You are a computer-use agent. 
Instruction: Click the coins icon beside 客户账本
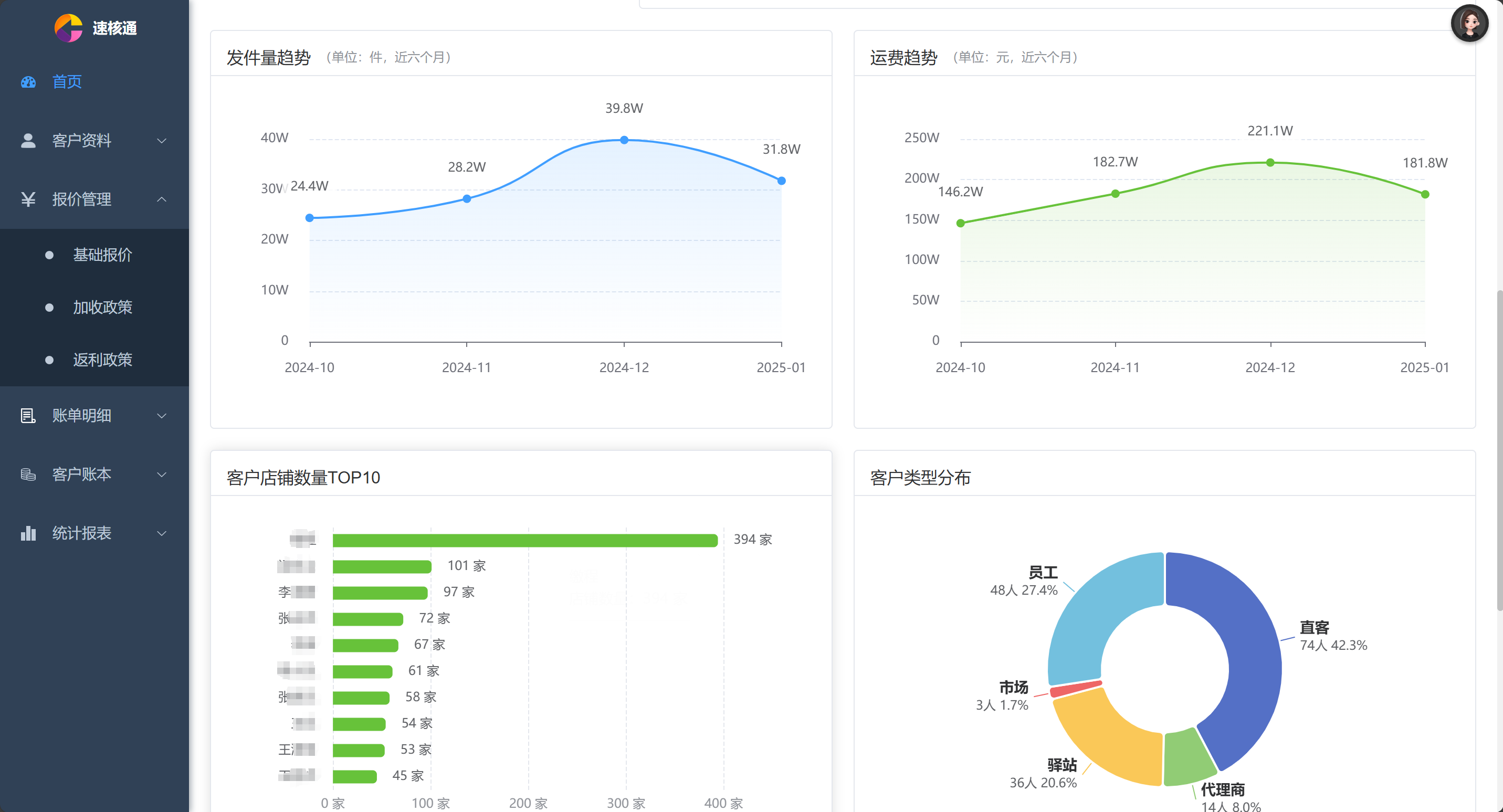(28, 474)
